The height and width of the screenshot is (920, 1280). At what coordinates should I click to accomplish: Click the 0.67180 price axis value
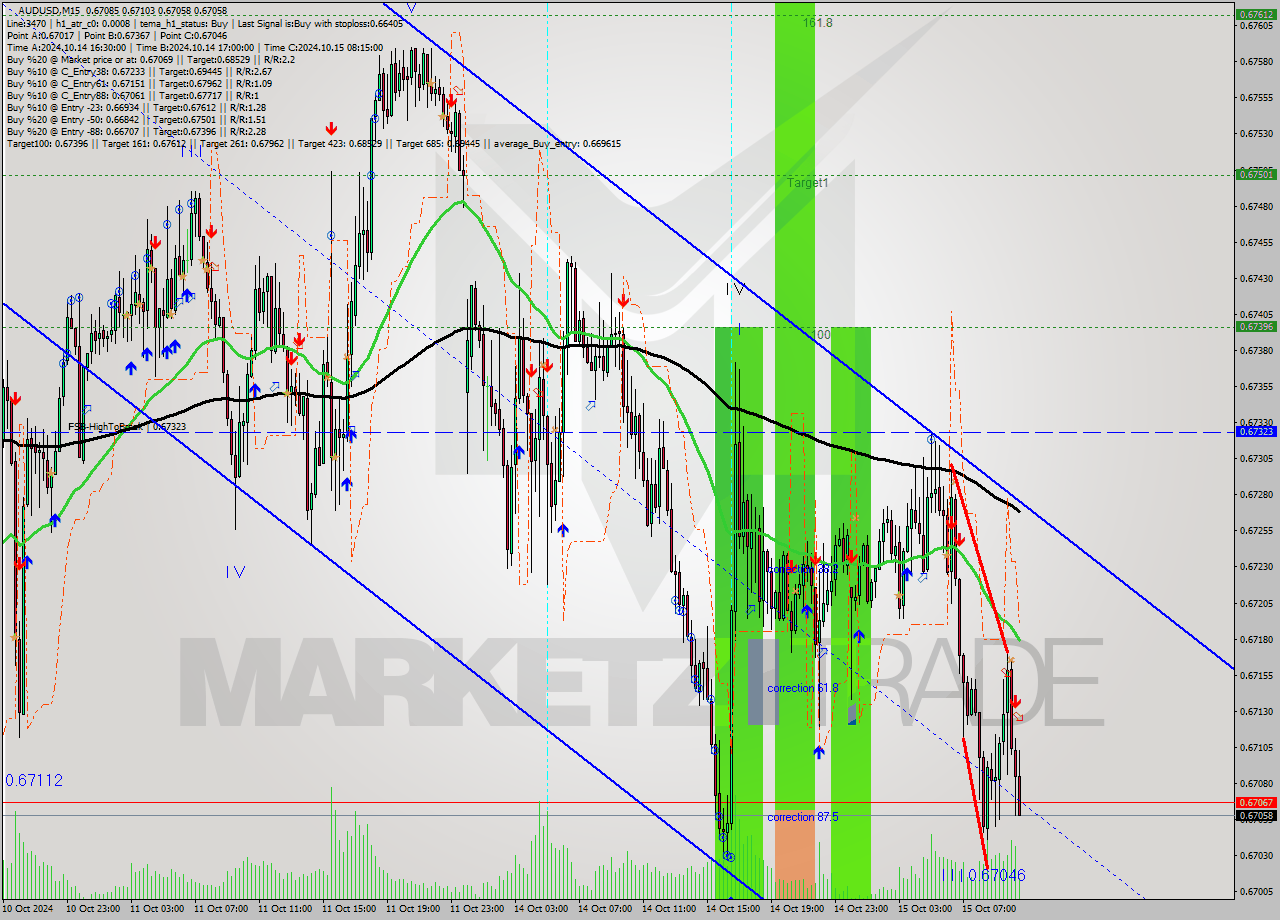tap(1256, 639)
